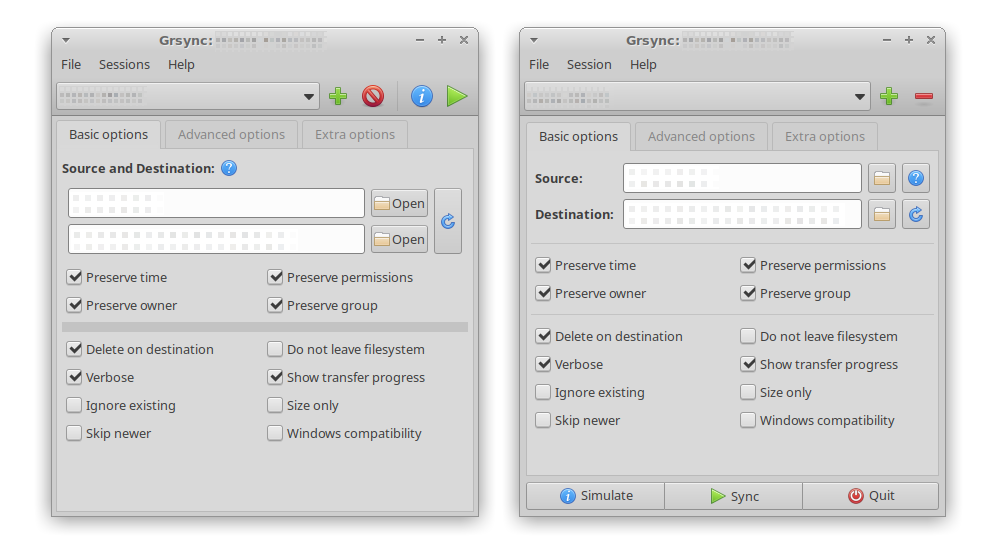Add a session with the green plus in the right window
Viewport: 997px width, 546px height.
tap(889, 97)
